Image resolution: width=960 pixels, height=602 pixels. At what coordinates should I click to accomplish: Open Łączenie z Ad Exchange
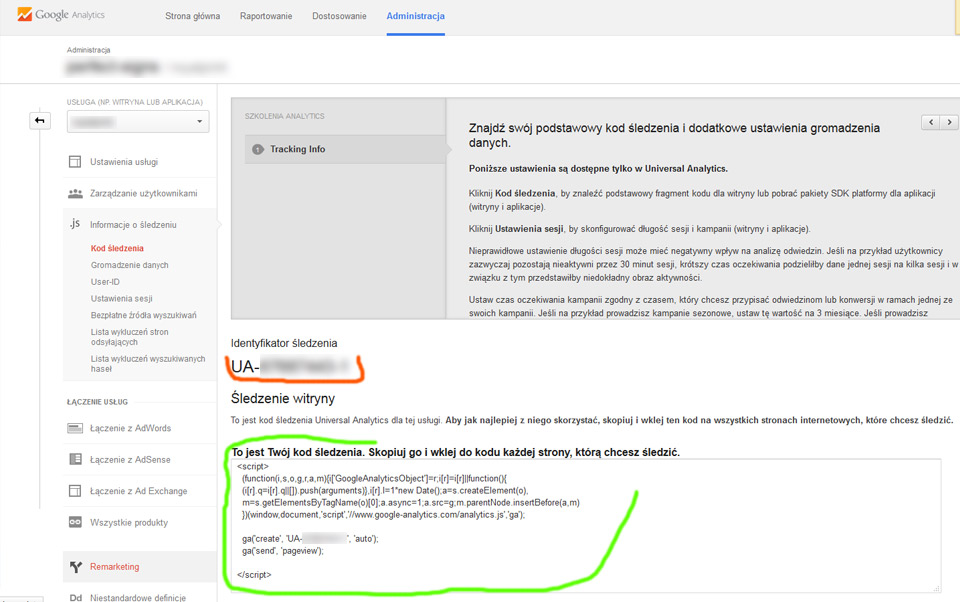[138, 491]
